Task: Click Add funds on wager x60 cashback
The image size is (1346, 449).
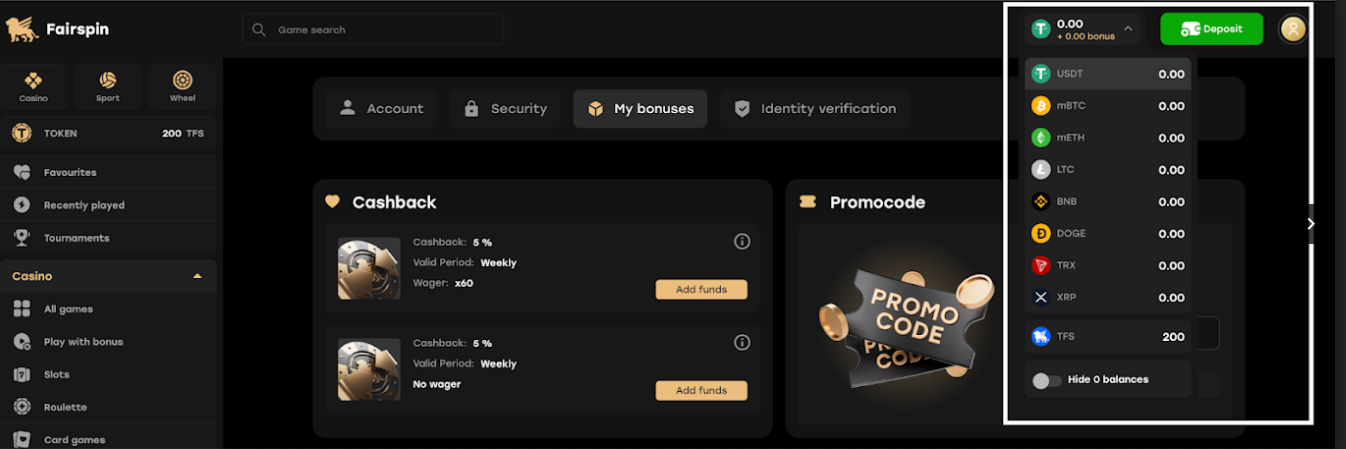Action: [x=701, y=289]
